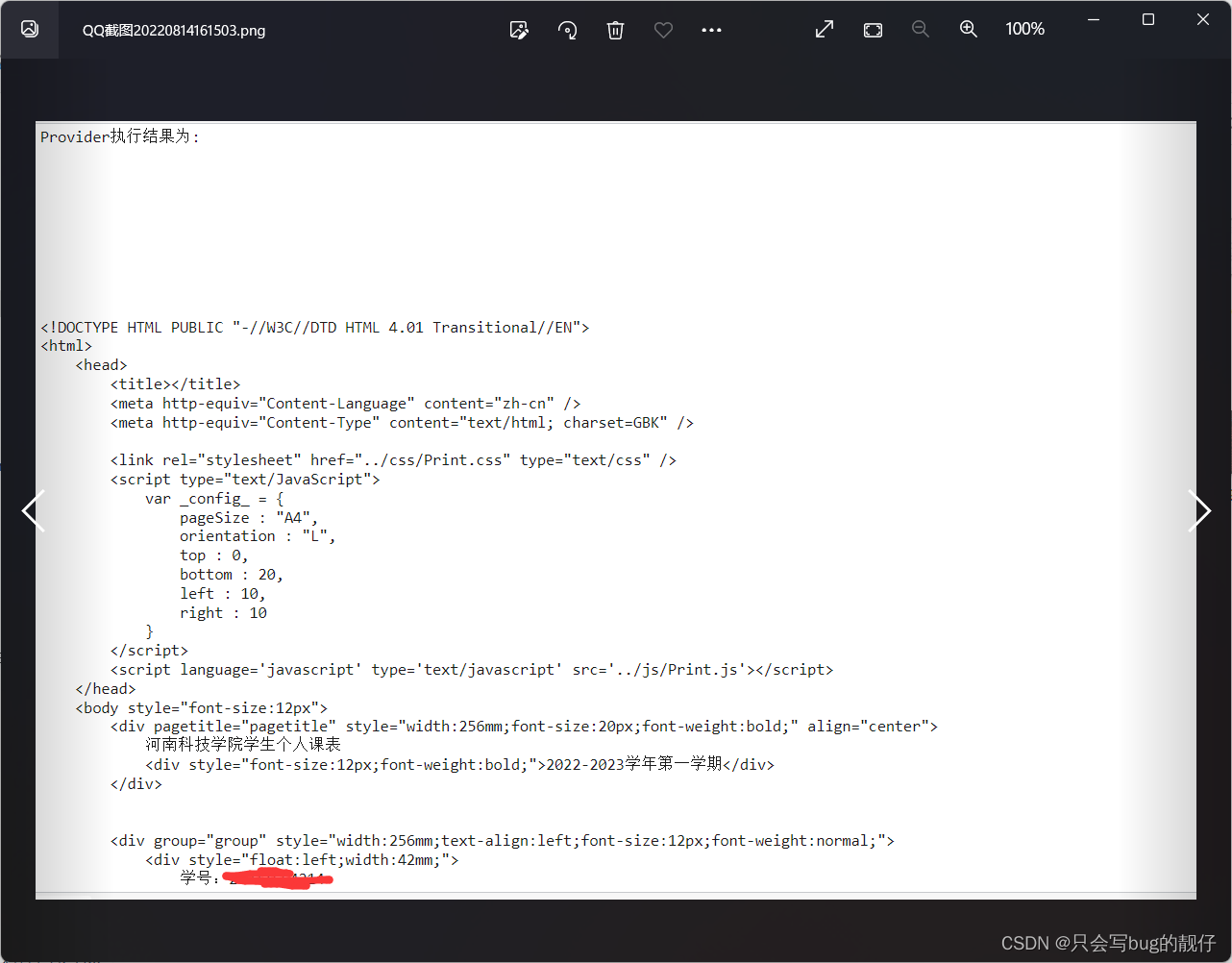Viewport: 1232px width, 963px height.
Task: Delete the image with trash icon
Action: tap(615, 30)
